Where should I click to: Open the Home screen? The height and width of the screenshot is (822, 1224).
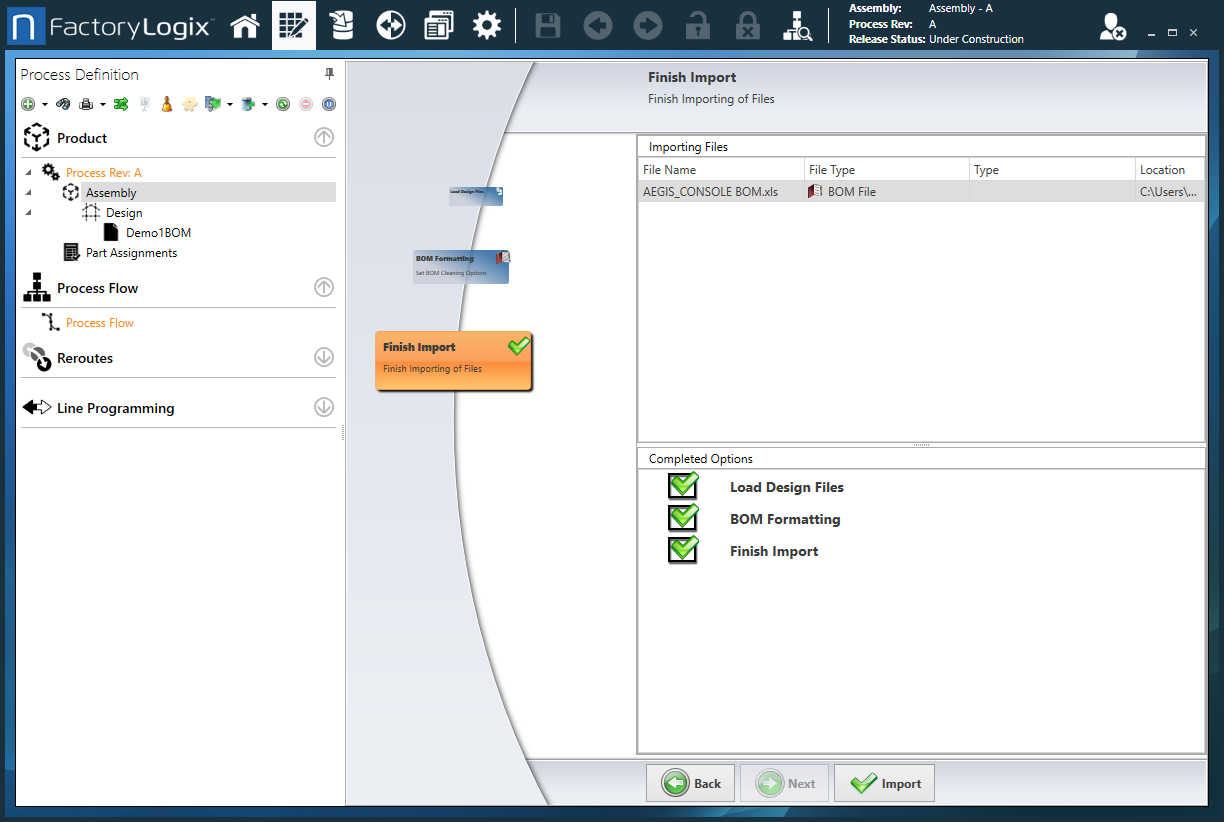pyautogui.click(x=245, y=25)
